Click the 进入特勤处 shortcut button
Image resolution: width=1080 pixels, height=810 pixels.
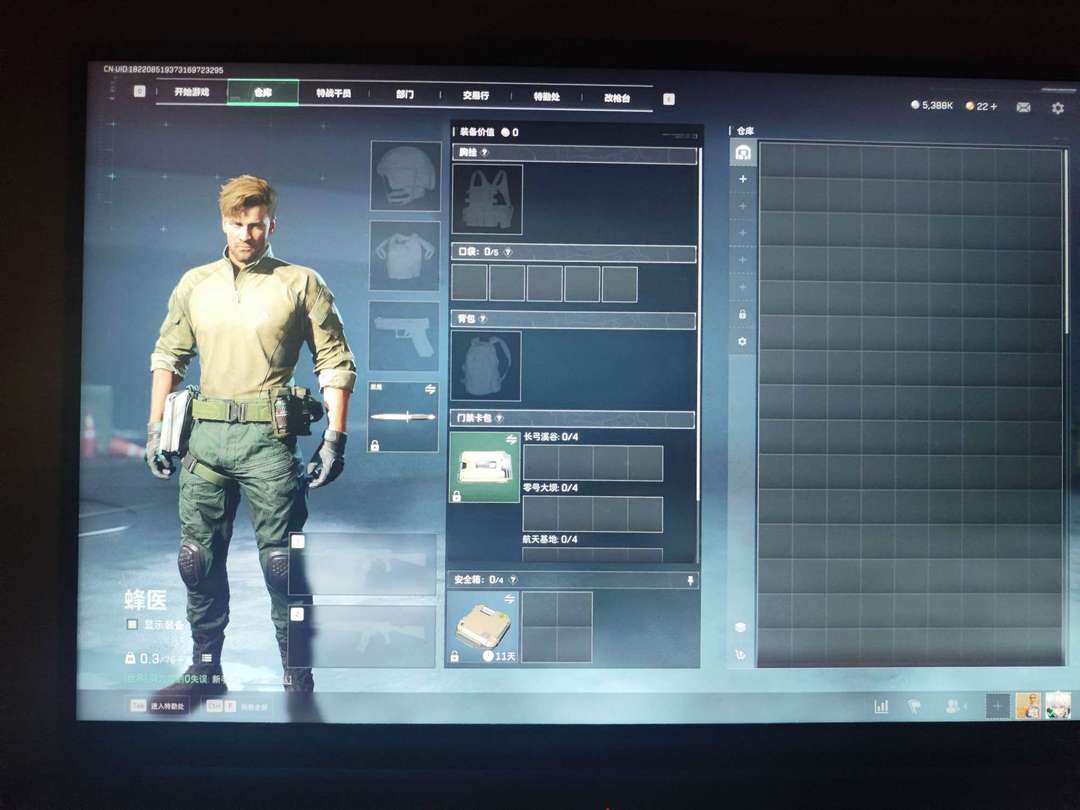click(159, 706)
